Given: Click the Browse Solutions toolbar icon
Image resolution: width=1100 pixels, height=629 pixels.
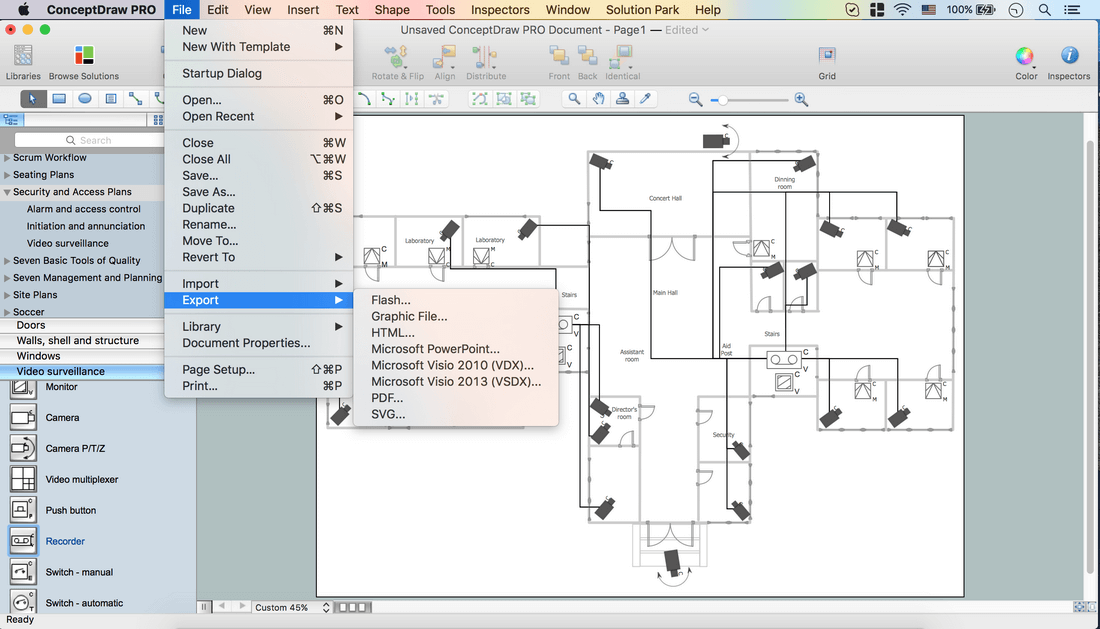Looking at the screenshot, I should pos(84,56).
